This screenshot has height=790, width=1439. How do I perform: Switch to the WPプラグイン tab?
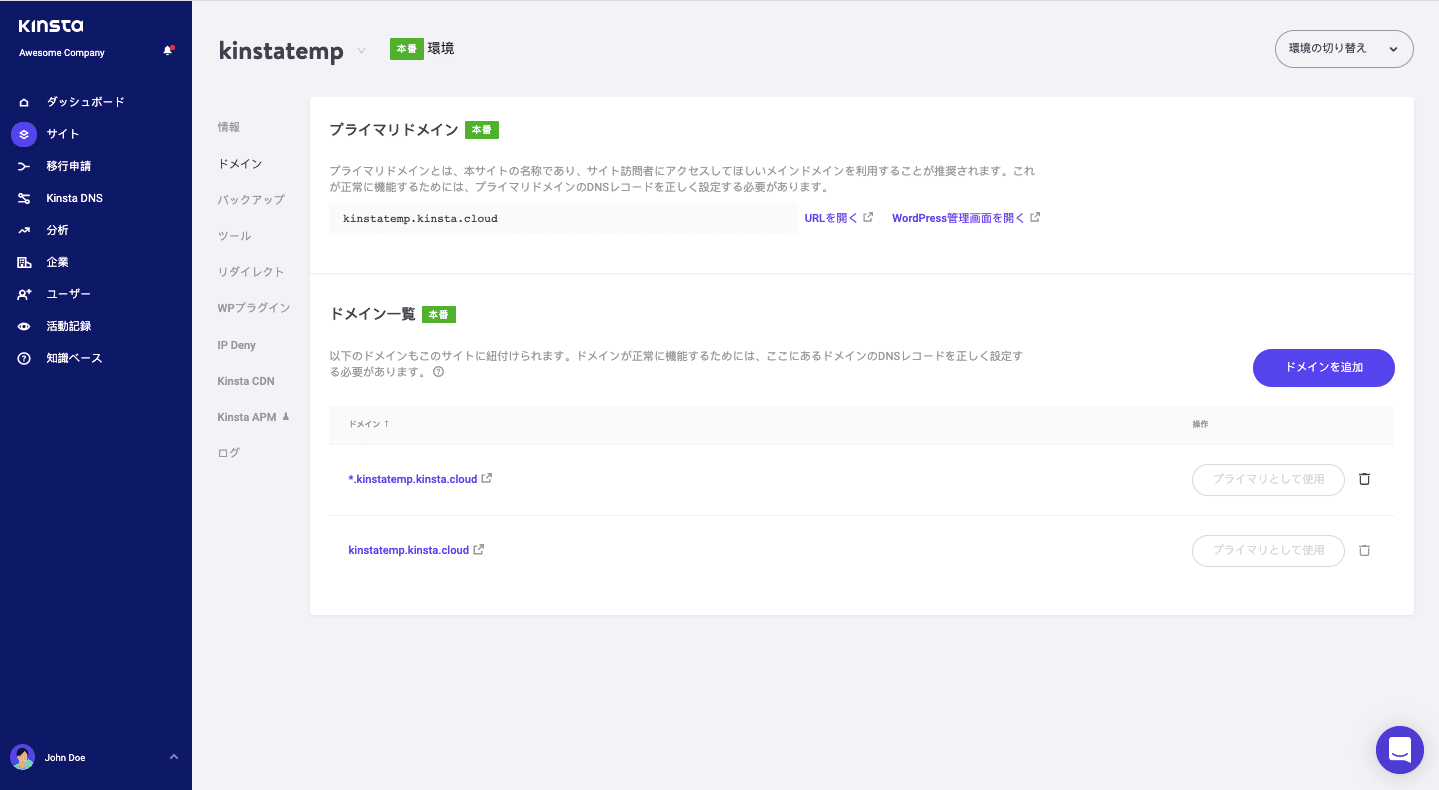click(254, 308)
